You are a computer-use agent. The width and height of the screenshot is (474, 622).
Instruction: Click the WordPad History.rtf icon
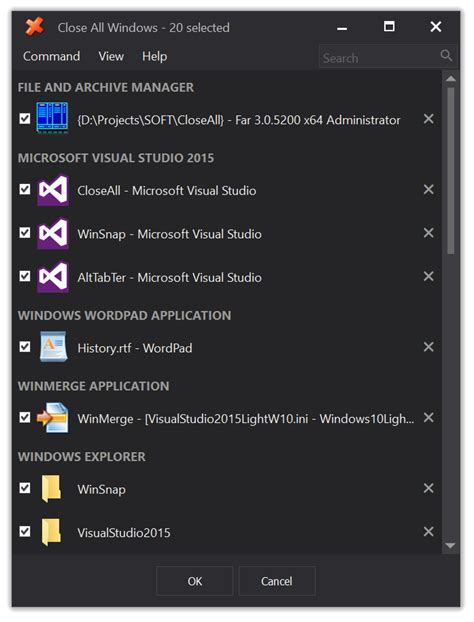[x=53, y=347]
